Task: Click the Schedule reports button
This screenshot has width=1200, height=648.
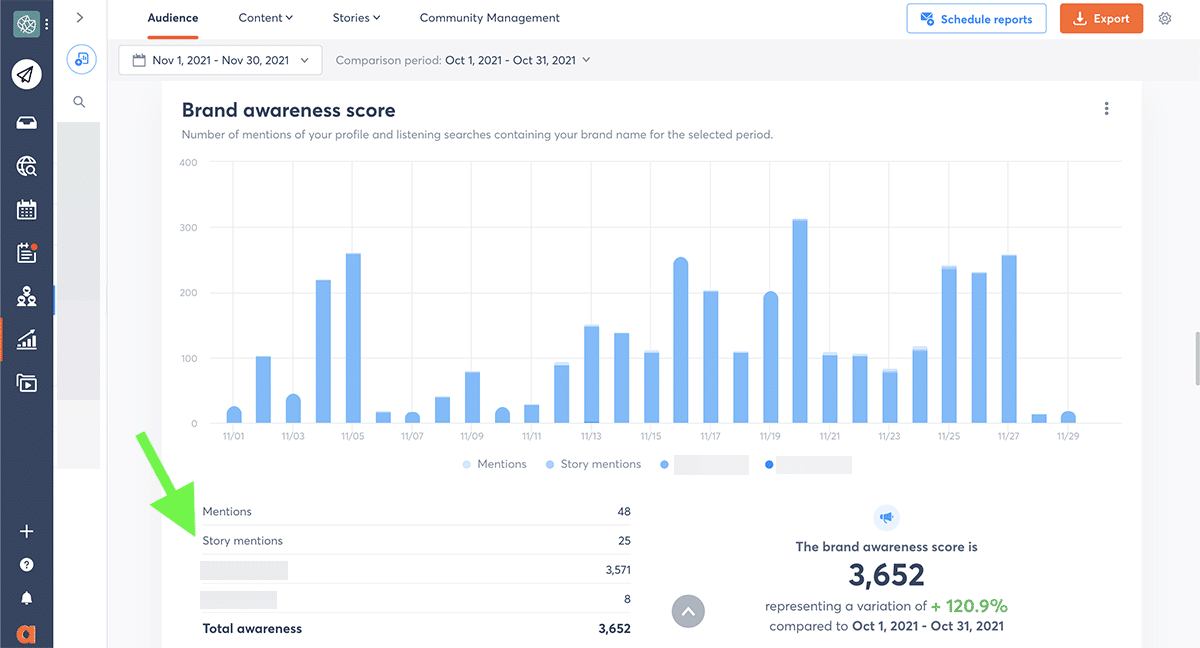Action: pos(976,19)
